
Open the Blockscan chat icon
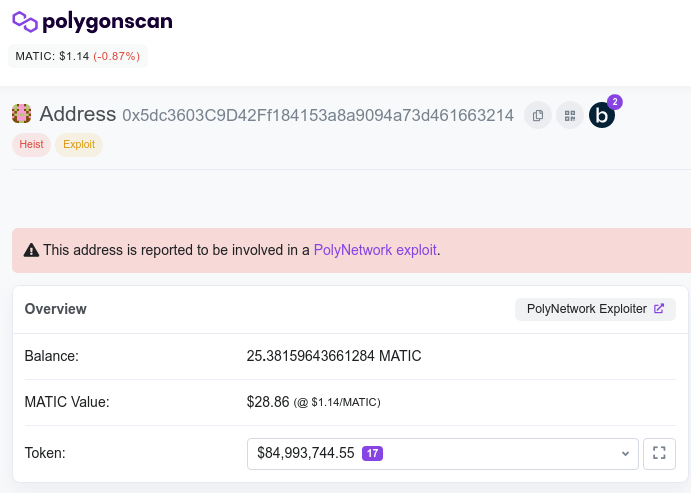601,116
